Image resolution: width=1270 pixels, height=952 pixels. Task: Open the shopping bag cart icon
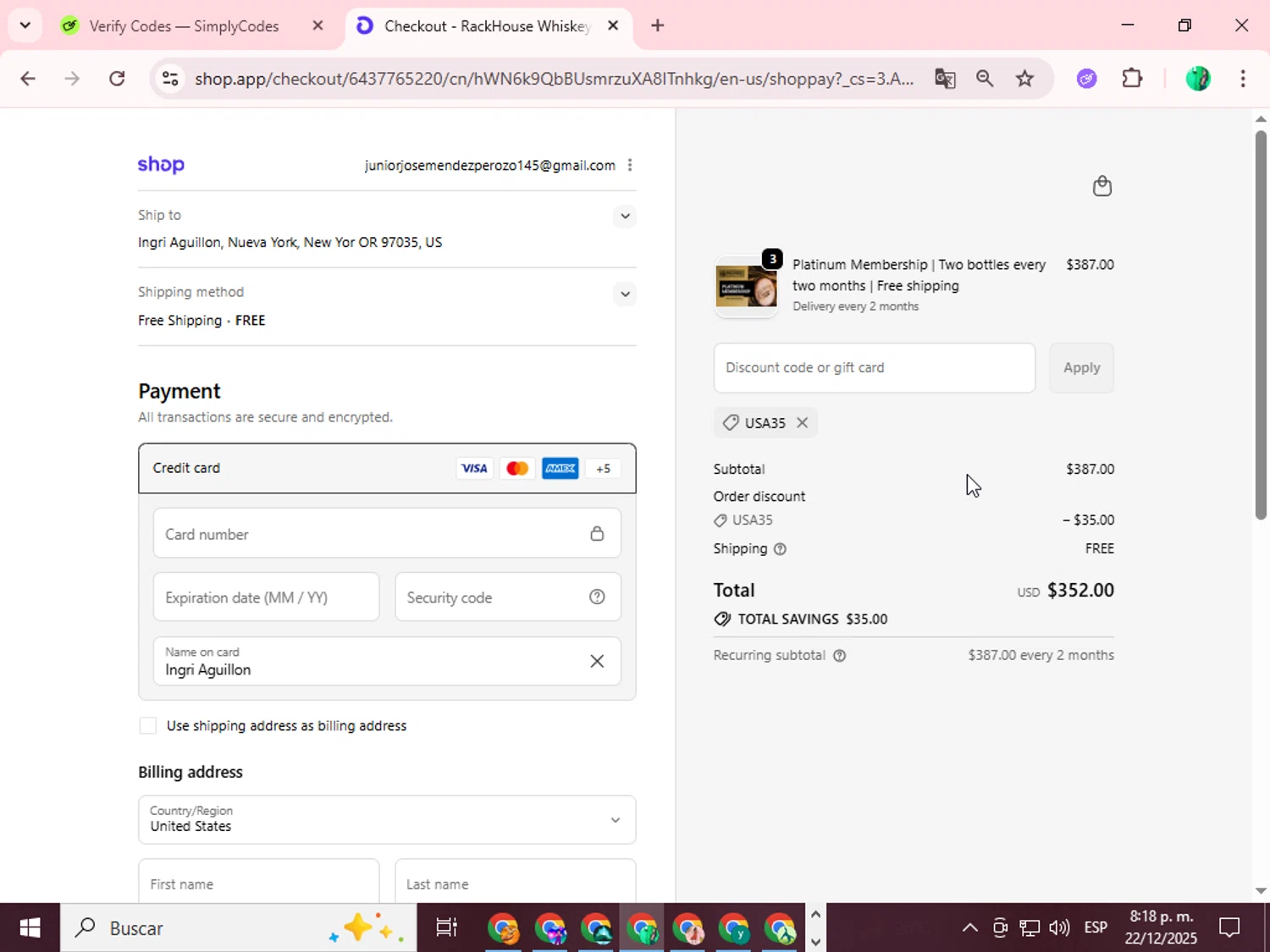pos(1102,185)
